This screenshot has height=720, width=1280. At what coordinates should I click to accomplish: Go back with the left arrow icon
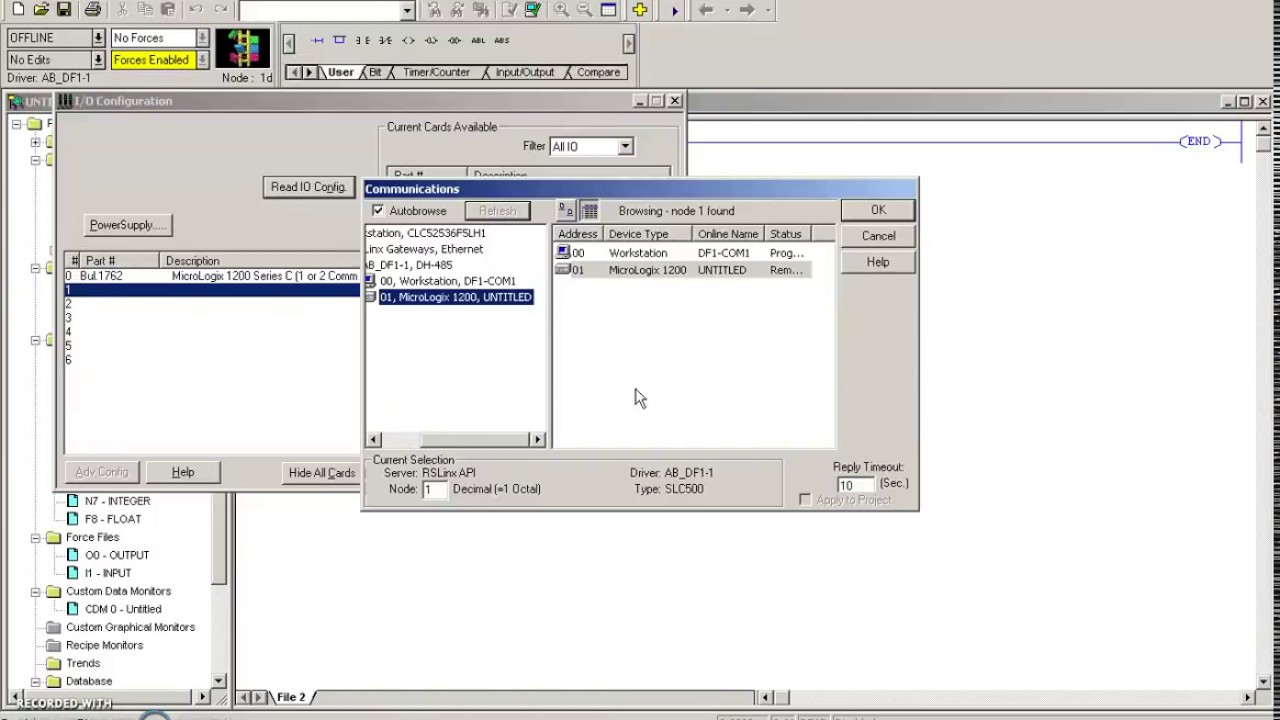(706, 10)
